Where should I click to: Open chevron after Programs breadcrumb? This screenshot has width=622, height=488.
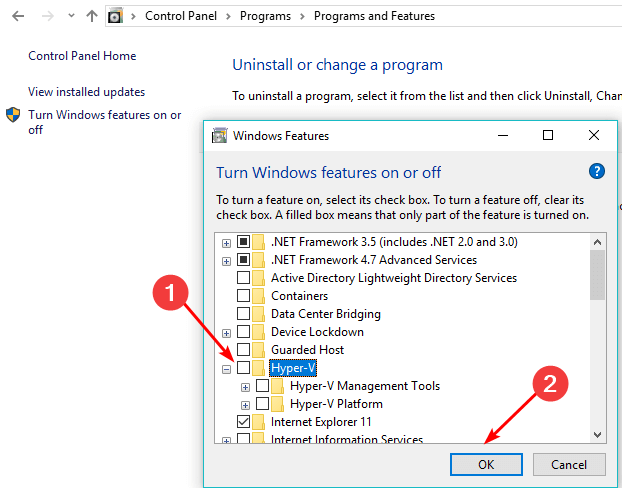303,16
